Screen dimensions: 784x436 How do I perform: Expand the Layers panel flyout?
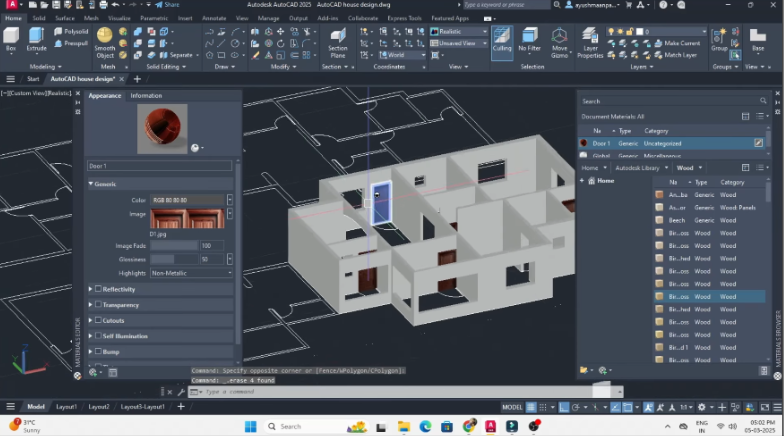tap(641, 66)
